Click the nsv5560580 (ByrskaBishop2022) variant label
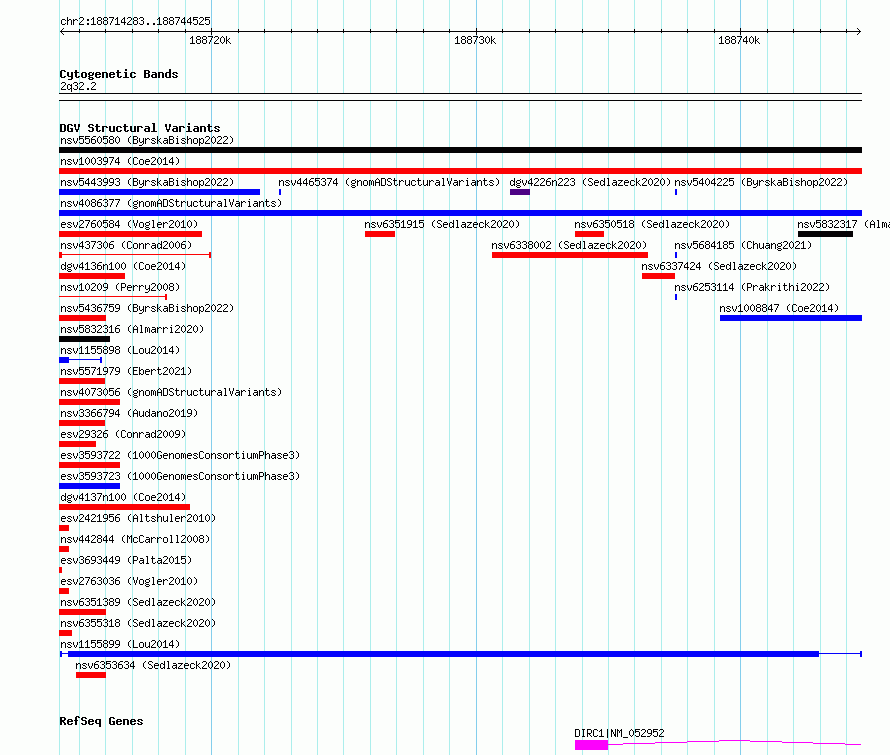Screen dimensions: 890x755 [147, 140]
